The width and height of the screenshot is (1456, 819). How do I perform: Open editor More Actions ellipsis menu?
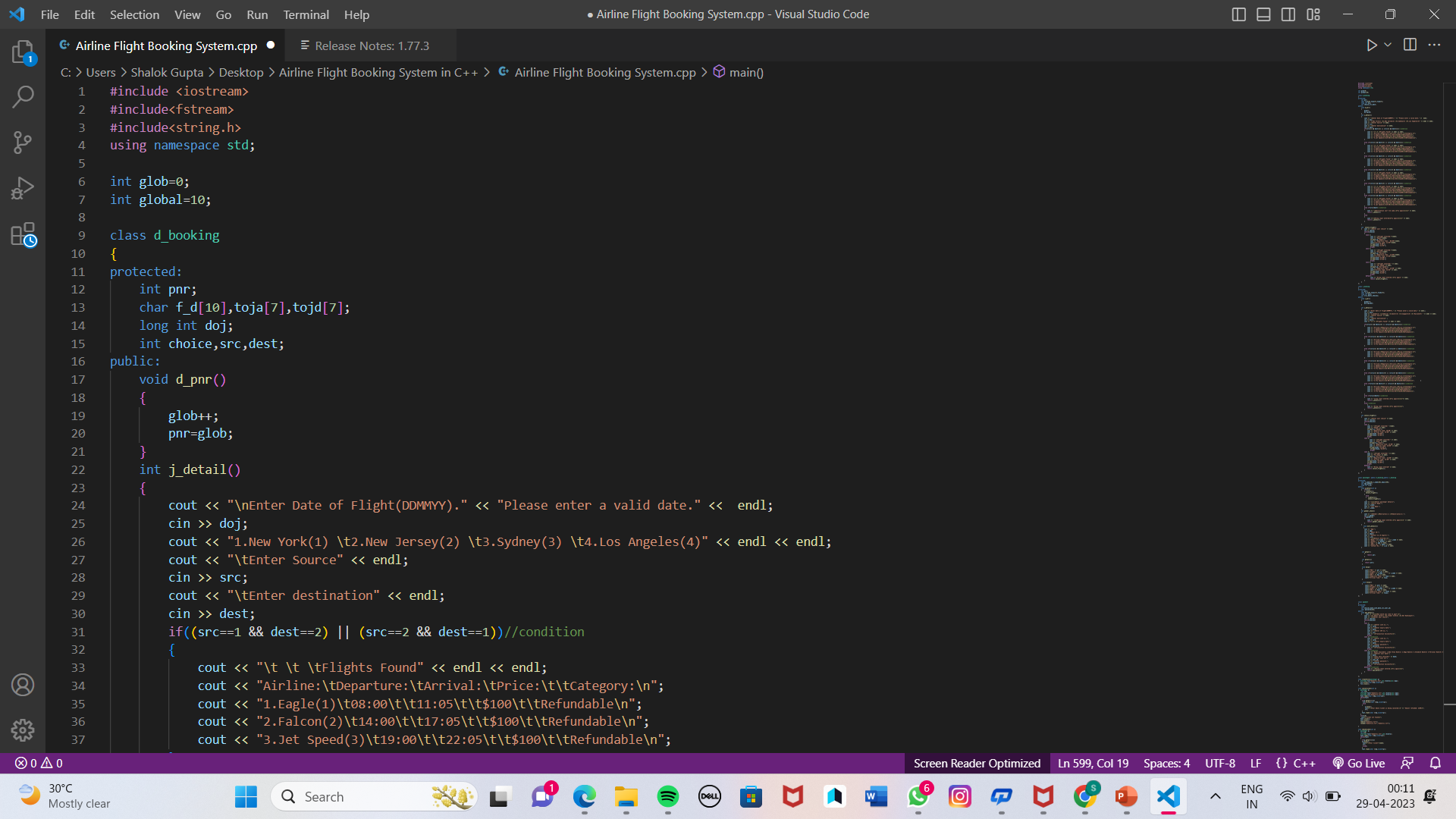(x=1434, y=45)
